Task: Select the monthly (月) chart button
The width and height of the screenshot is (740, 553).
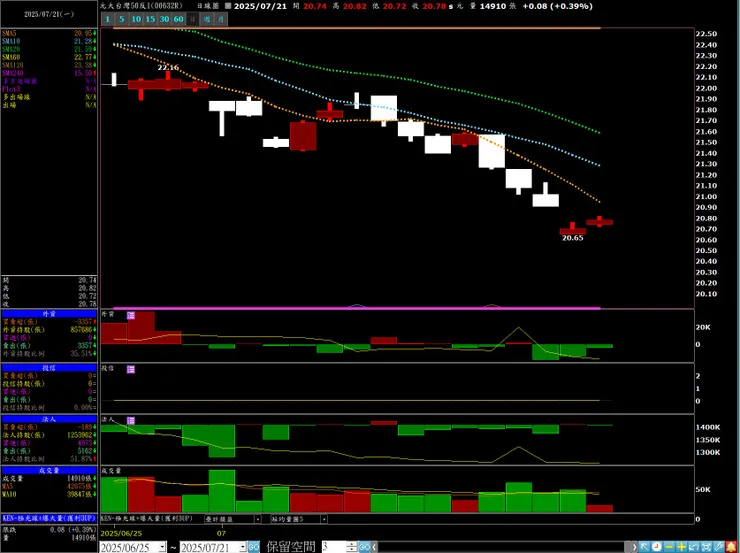Action: click(221, 19)
